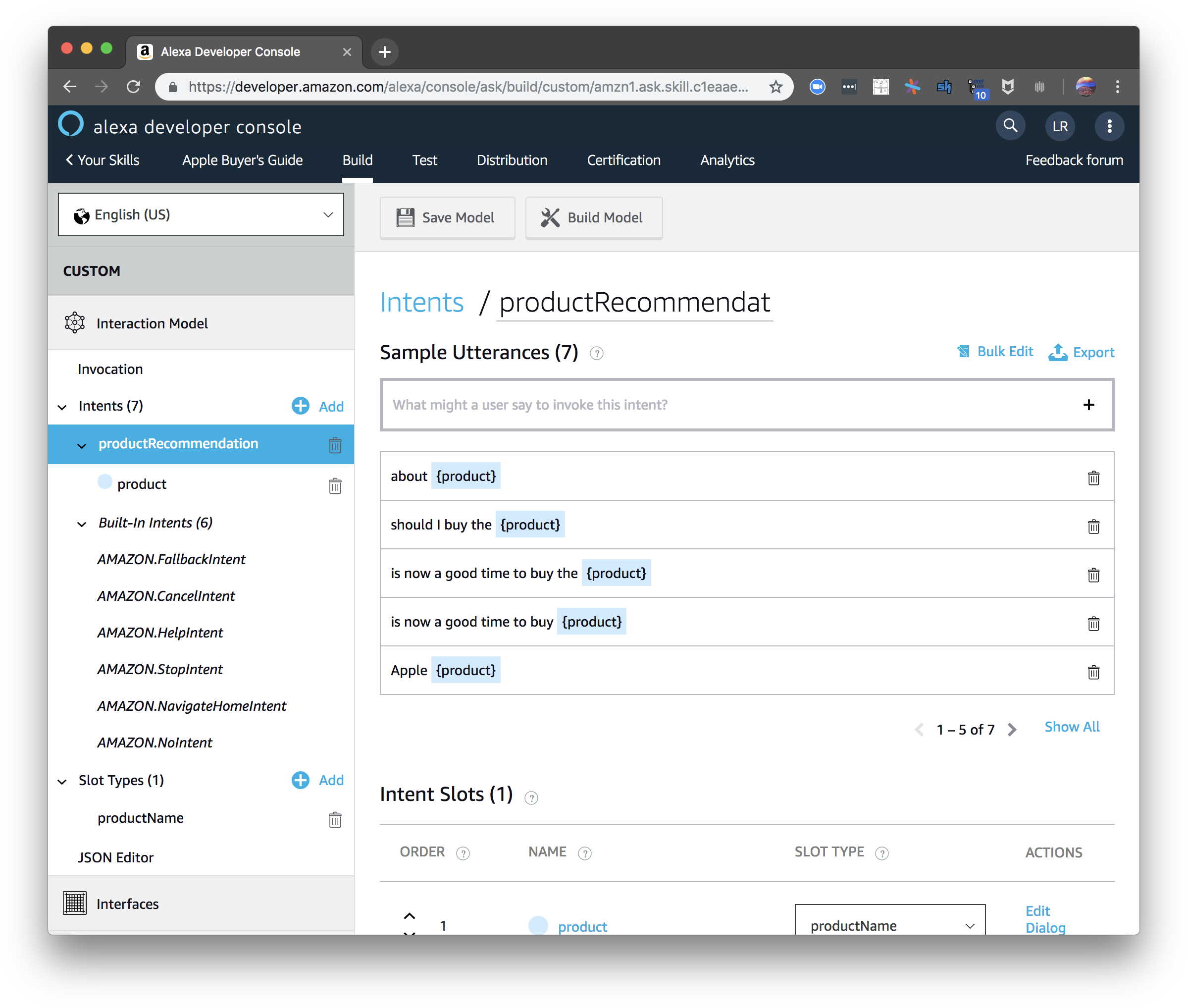The width and height of the screenshot is (1187, 1008).
Task: Delete the 'about {product}' utterance
Action: [x=1093, y=477]
